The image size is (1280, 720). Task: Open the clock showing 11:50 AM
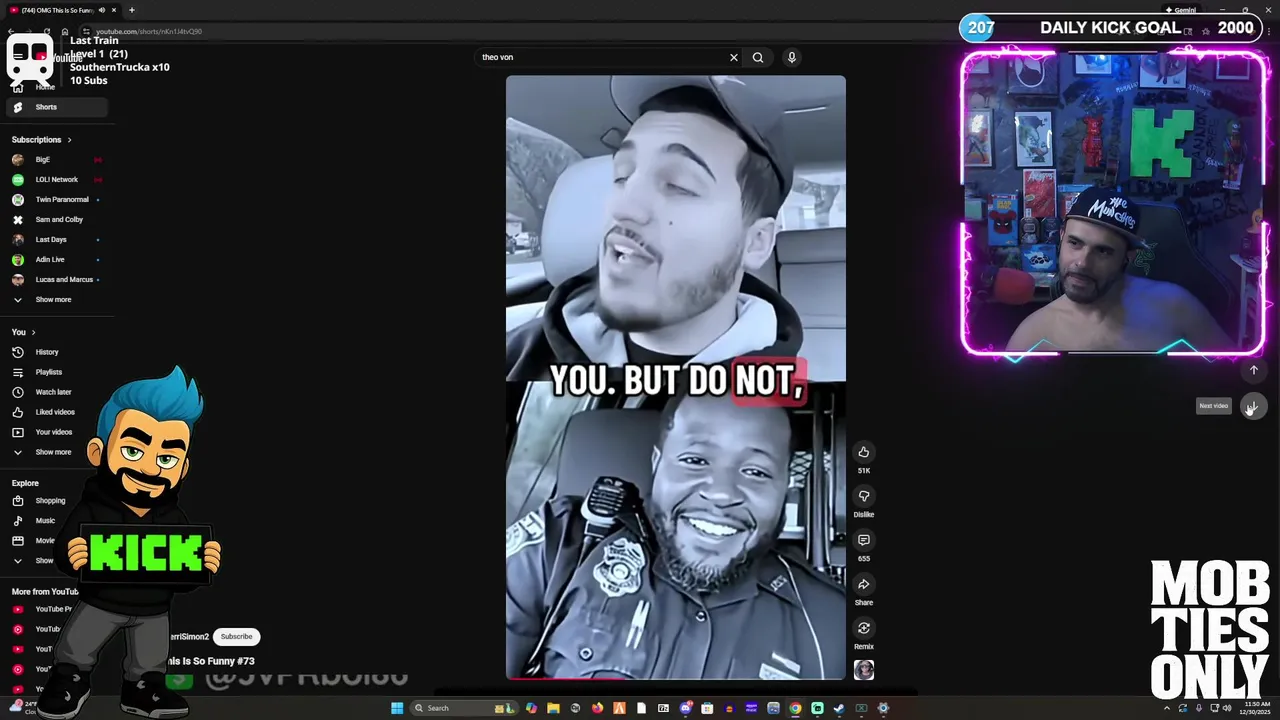pos(1255,708)
